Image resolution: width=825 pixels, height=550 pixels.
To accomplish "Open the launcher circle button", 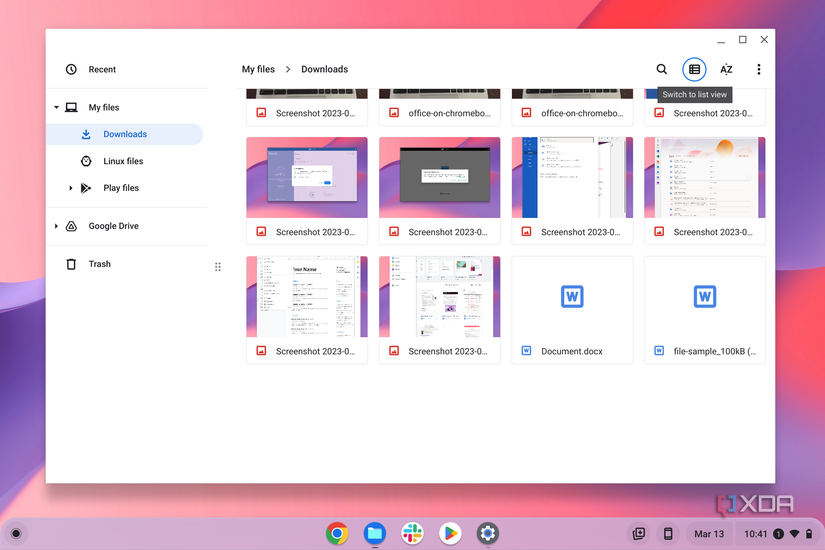I will click(16, 534).
